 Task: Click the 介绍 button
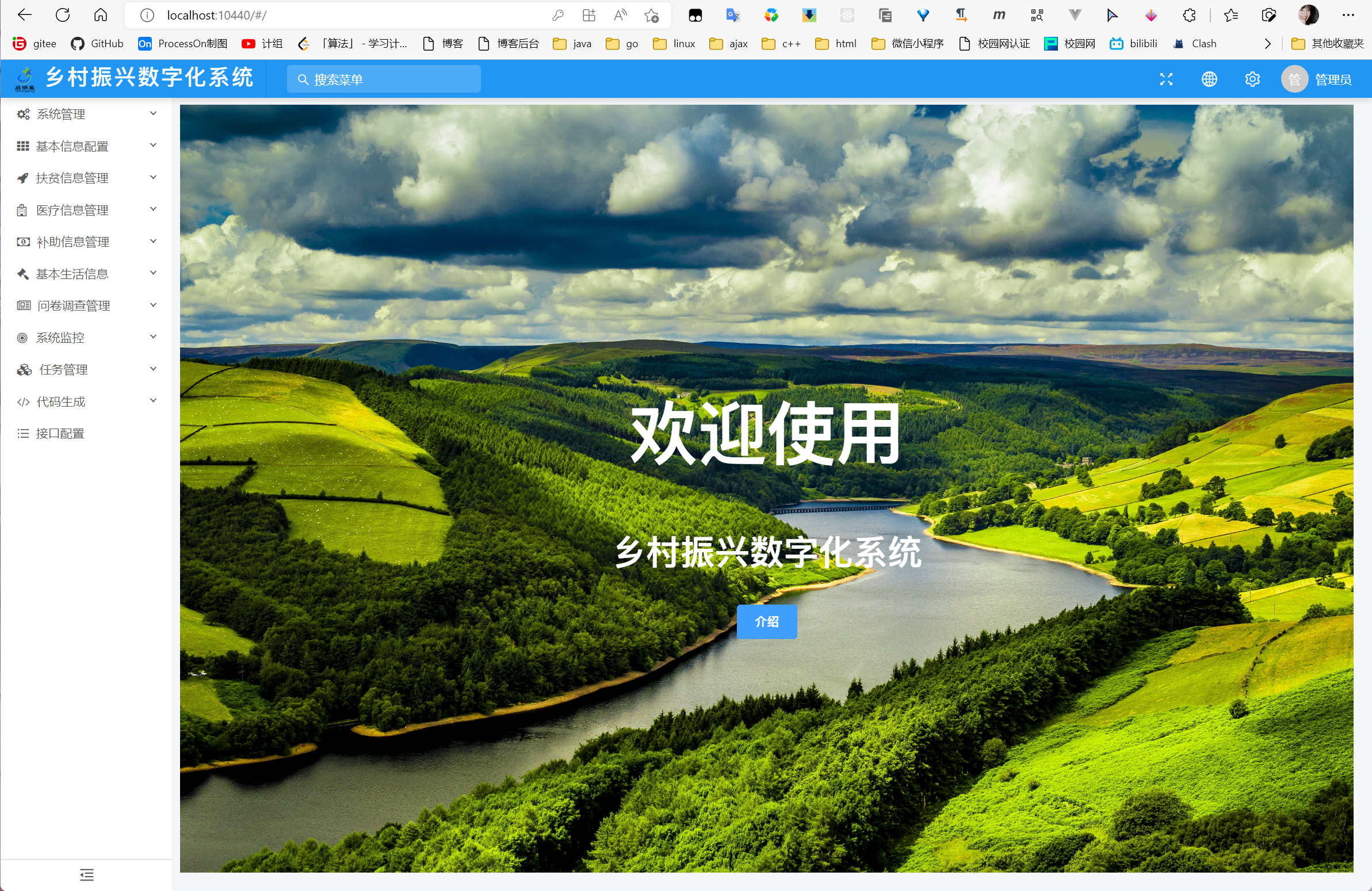[767, 621]
